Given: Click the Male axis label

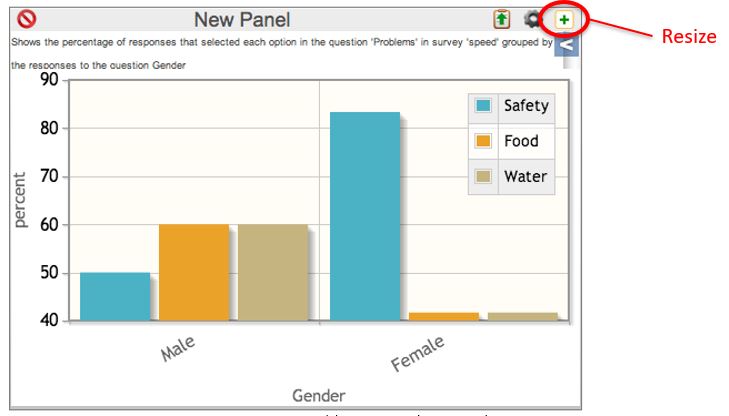Looking at the screenshot, I should click(x=178, y=349).
